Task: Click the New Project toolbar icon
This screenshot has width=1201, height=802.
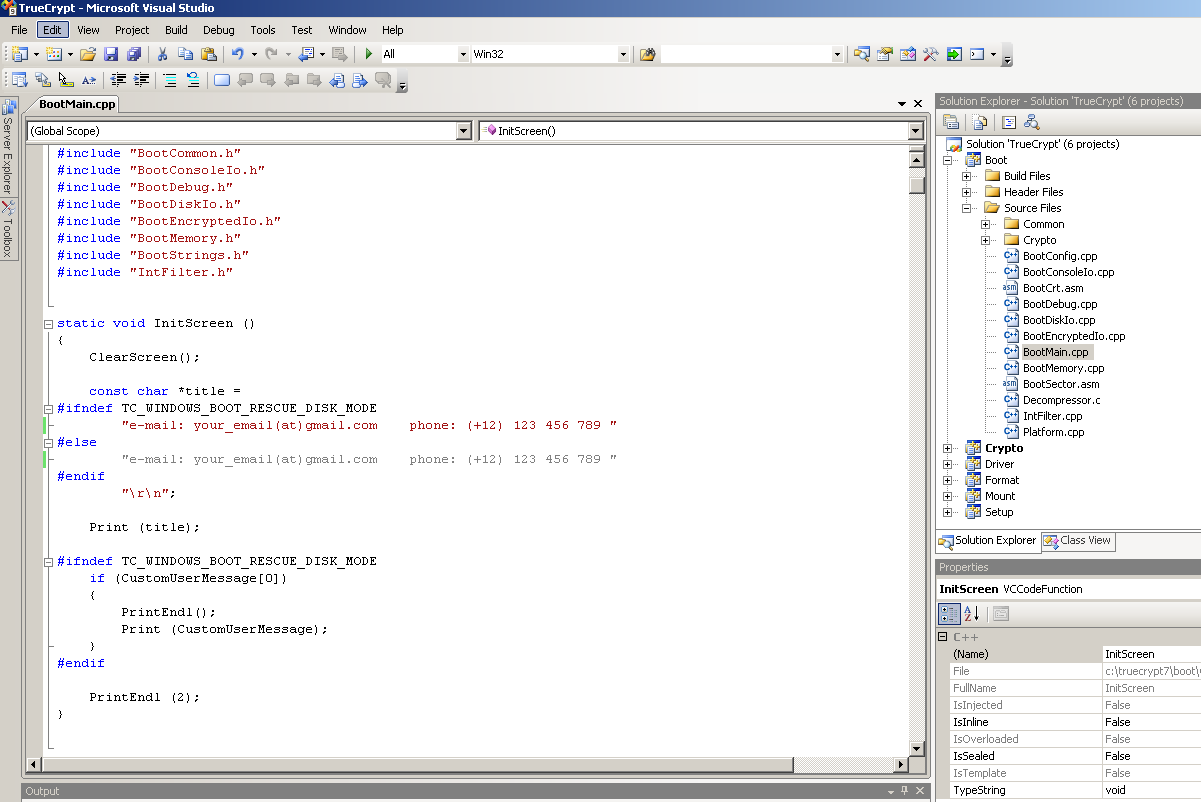Action: tap(19, 54)
